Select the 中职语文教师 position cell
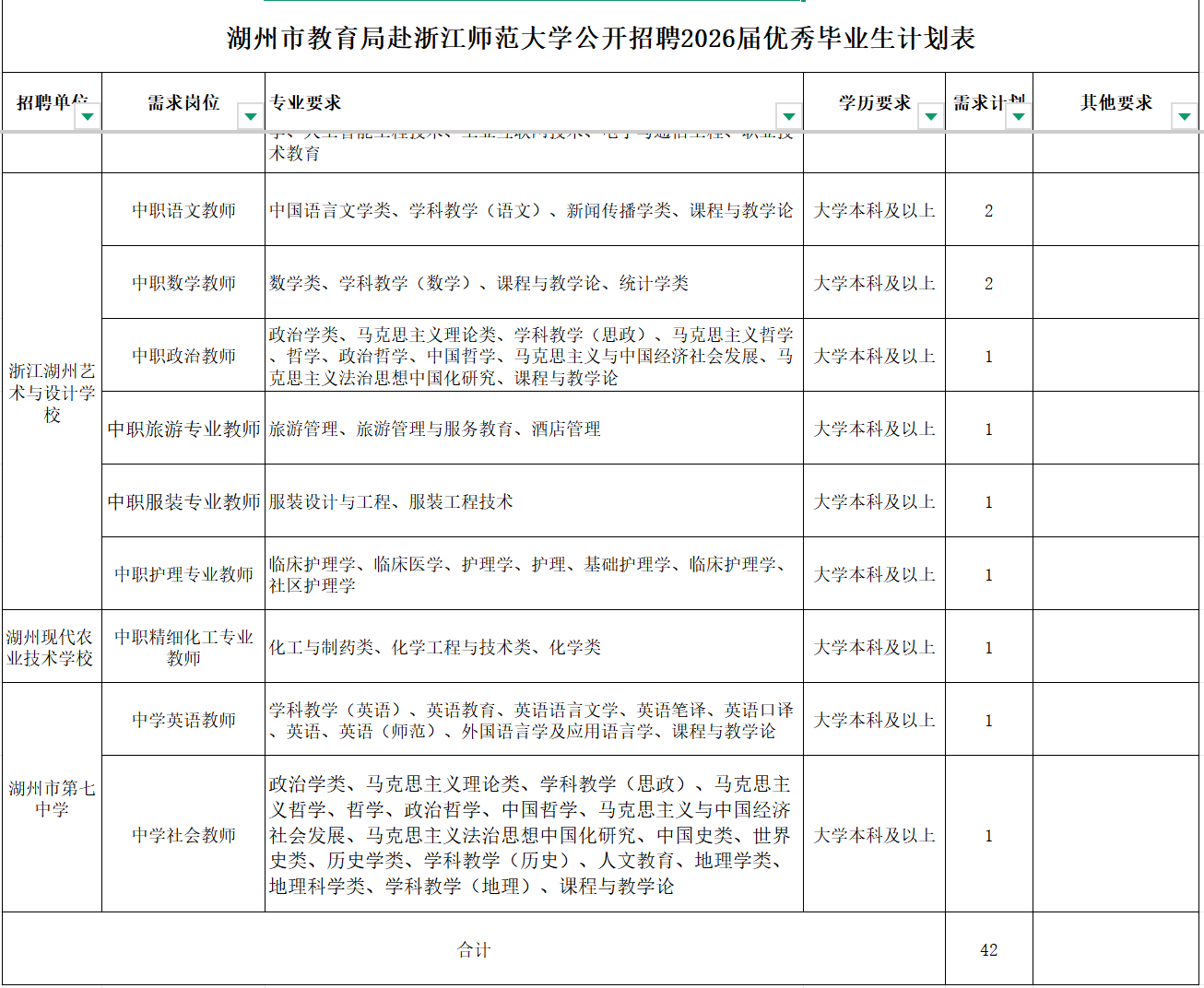Screen dimensions: 1204x988 (x=183, y=210)
